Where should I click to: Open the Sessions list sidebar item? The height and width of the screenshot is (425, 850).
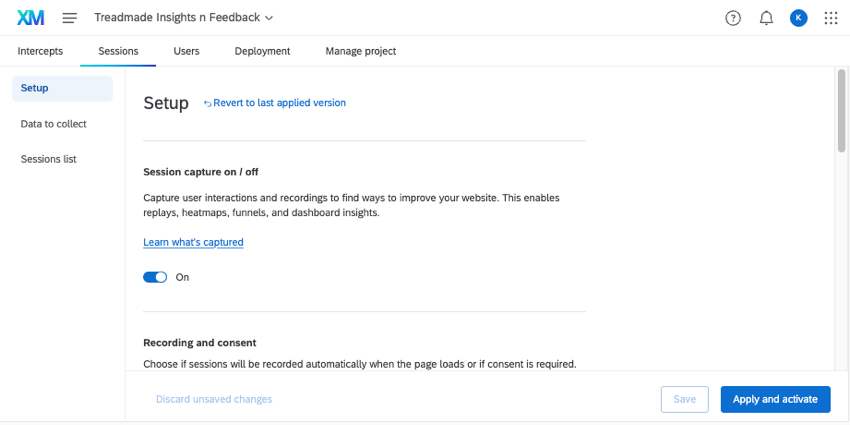[49, 159]
